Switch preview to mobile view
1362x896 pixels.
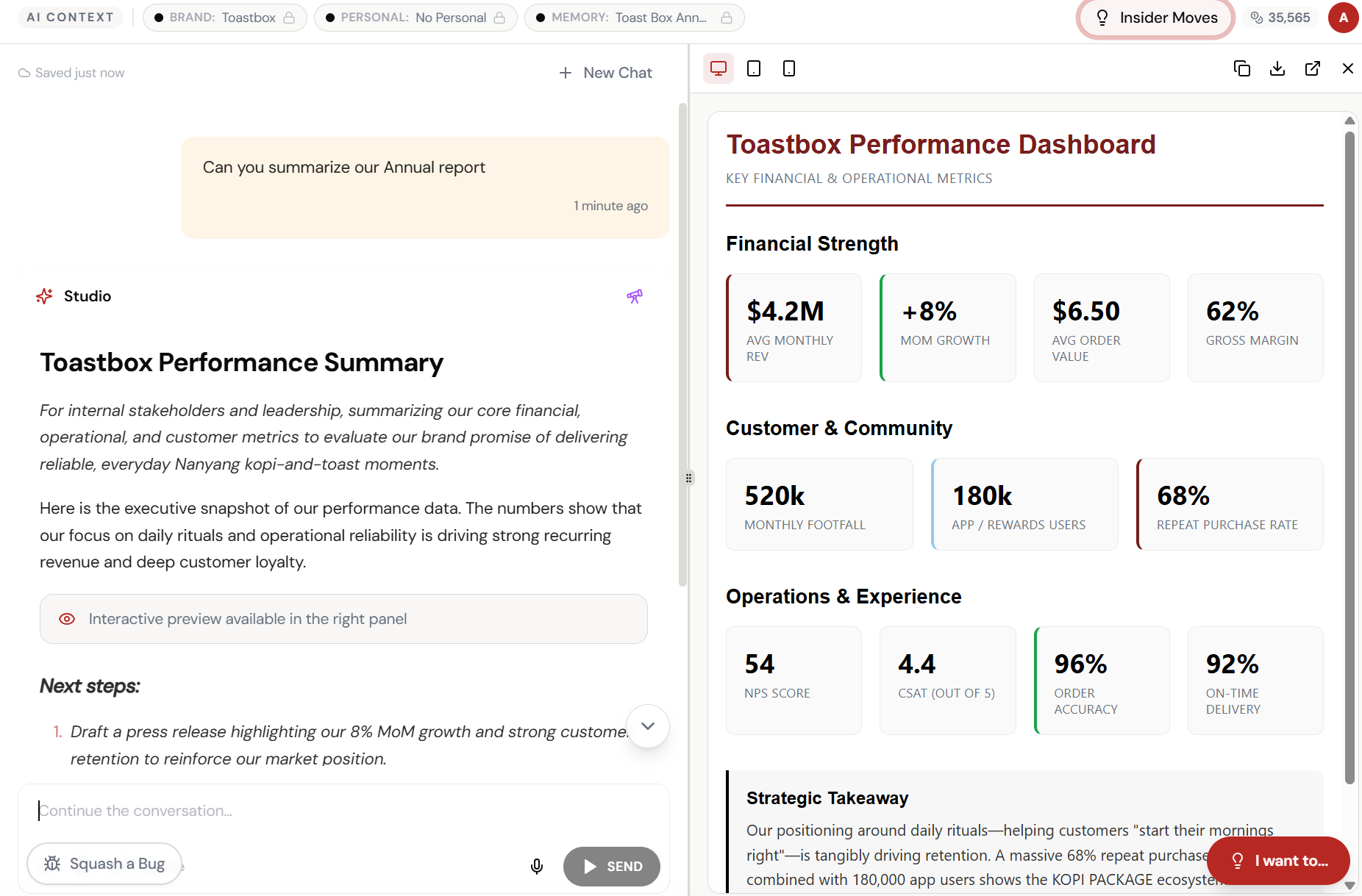(788, 68)
